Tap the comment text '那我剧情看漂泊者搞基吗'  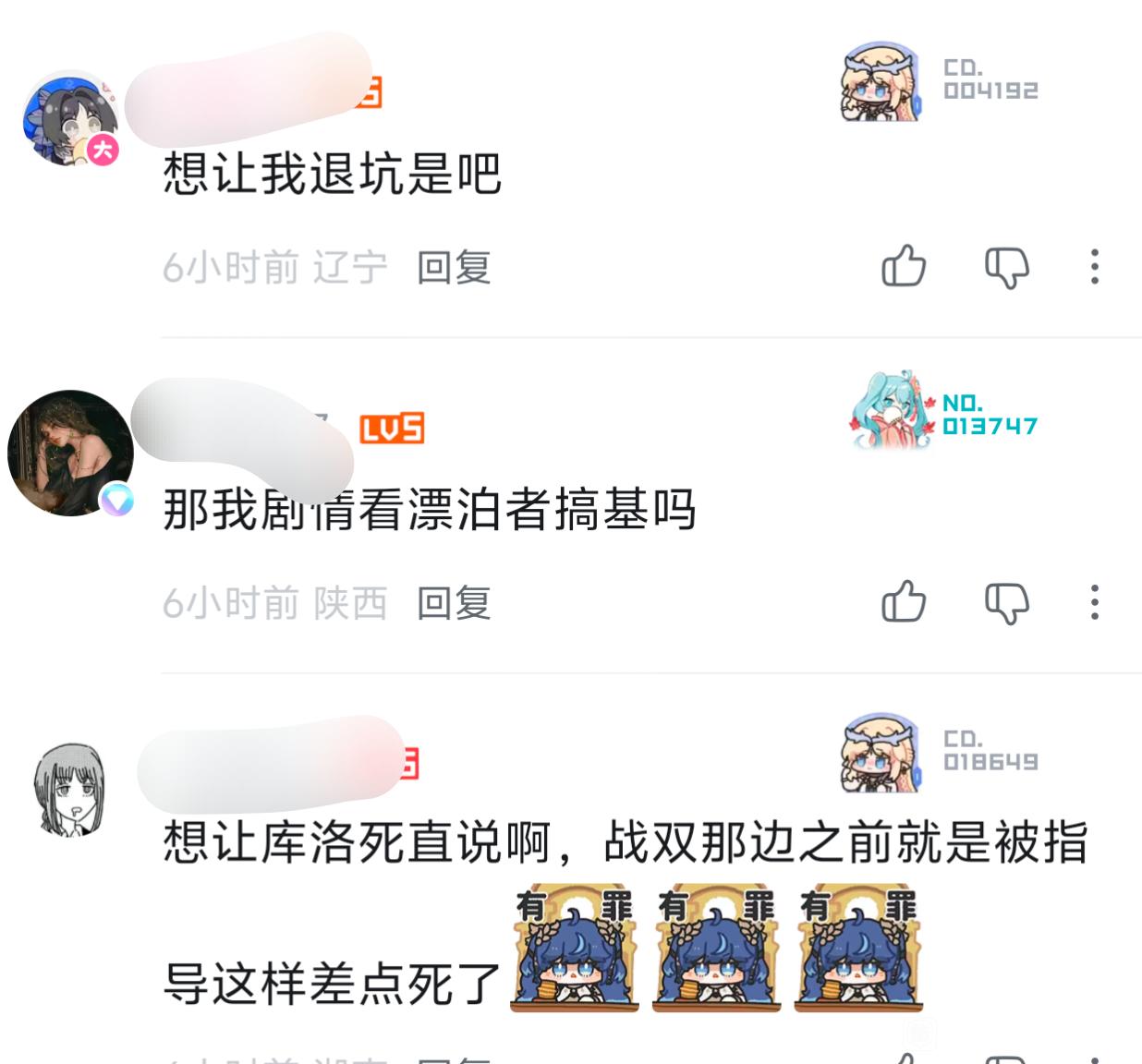pyautogui.click(x=430, y=509)
